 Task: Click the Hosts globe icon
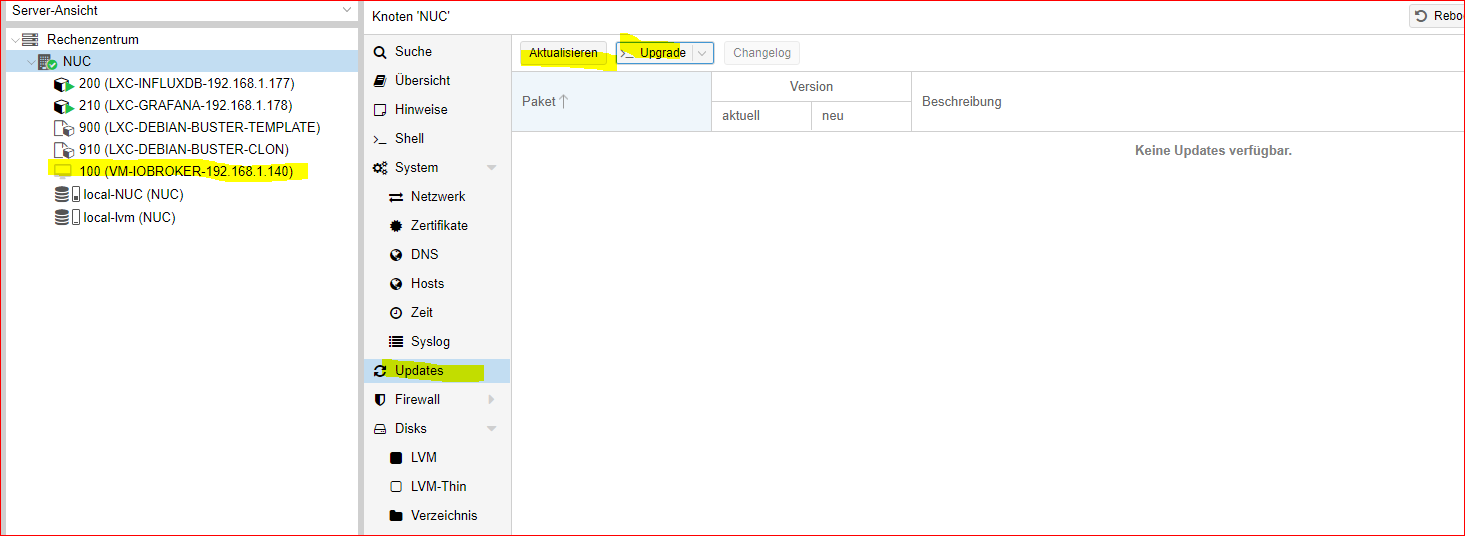(396, 284)
